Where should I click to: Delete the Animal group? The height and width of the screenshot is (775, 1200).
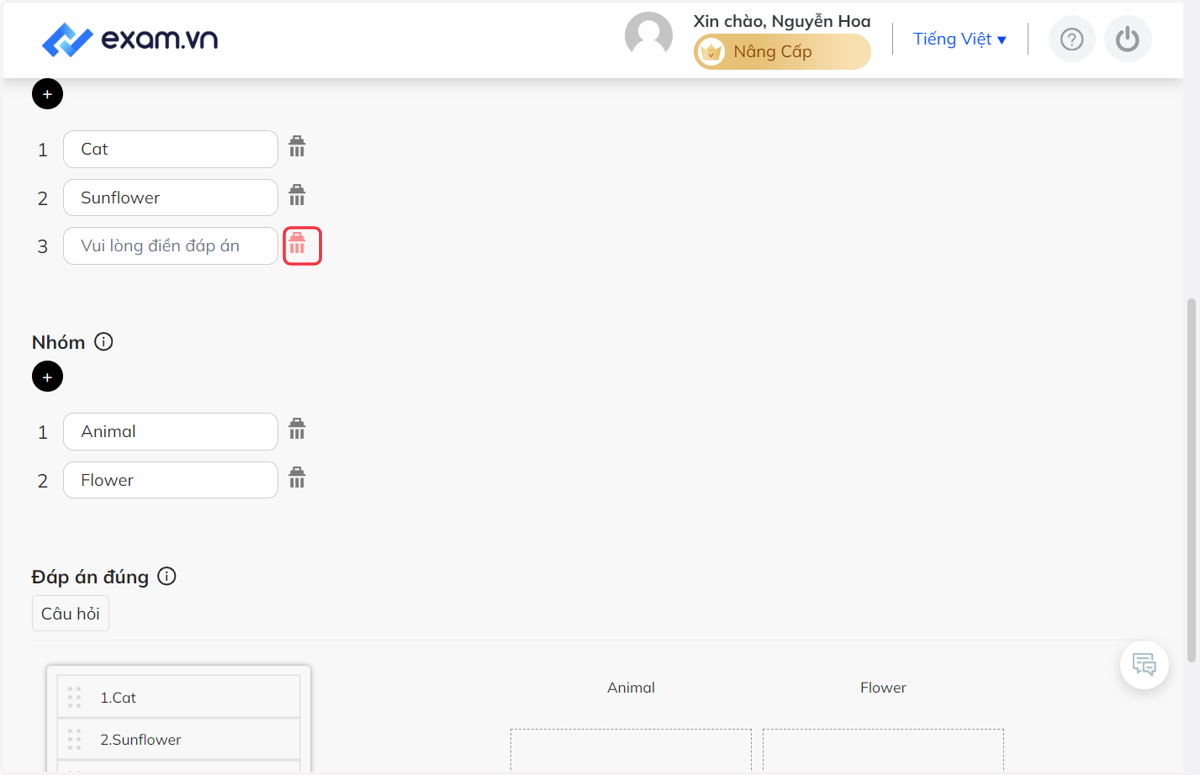(x=297, y=429)
